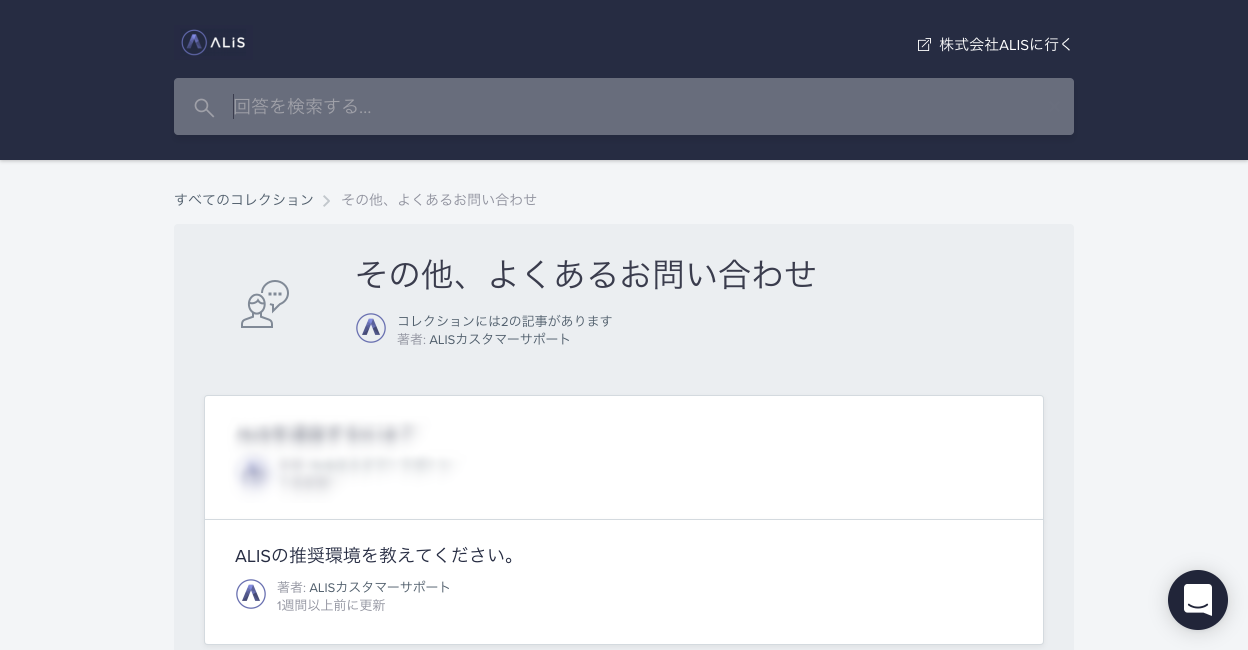Click the large その他、よくあるお問い合わせ heading
This screenshot has width=1248, height=650.
coord(586,274)
